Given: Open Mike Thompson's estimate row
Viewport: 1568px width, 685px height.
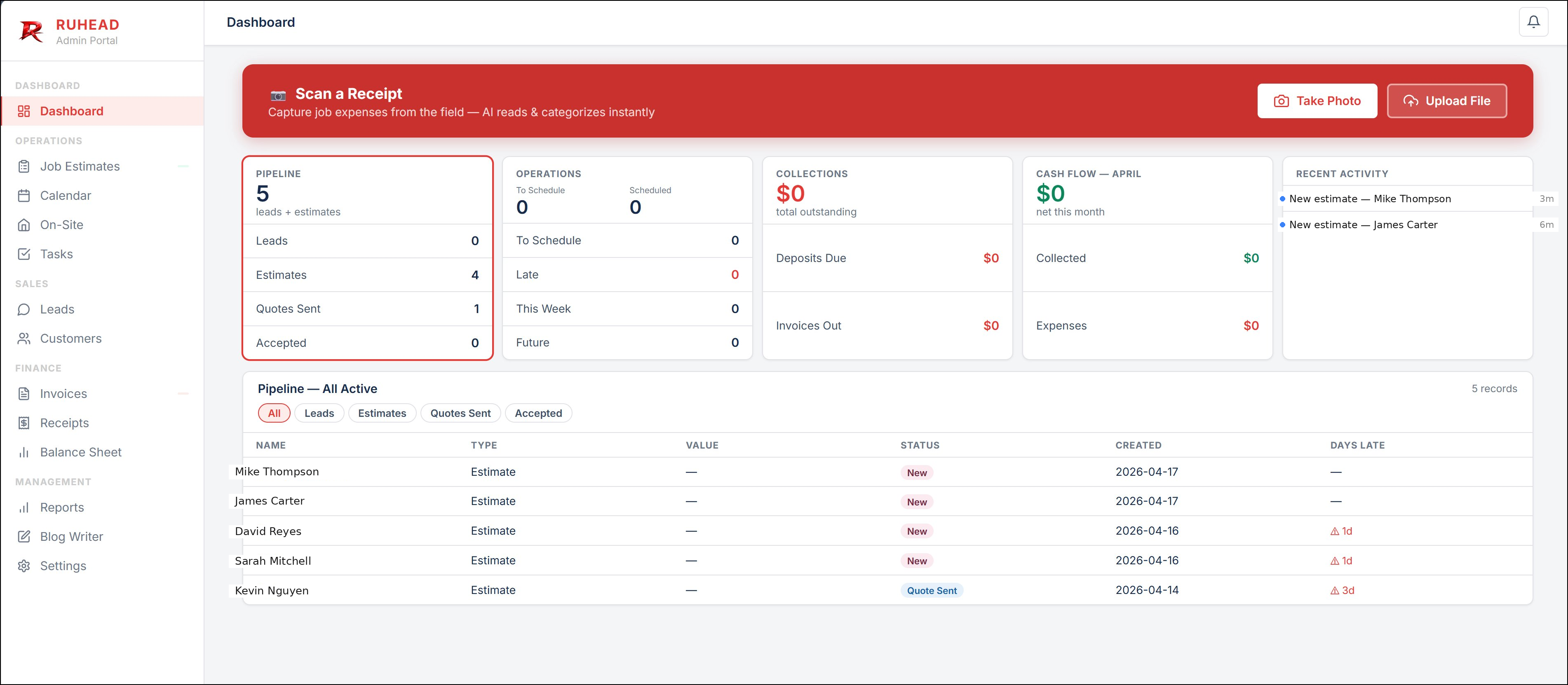Looking at the screenshot, I should coord(277,472).
